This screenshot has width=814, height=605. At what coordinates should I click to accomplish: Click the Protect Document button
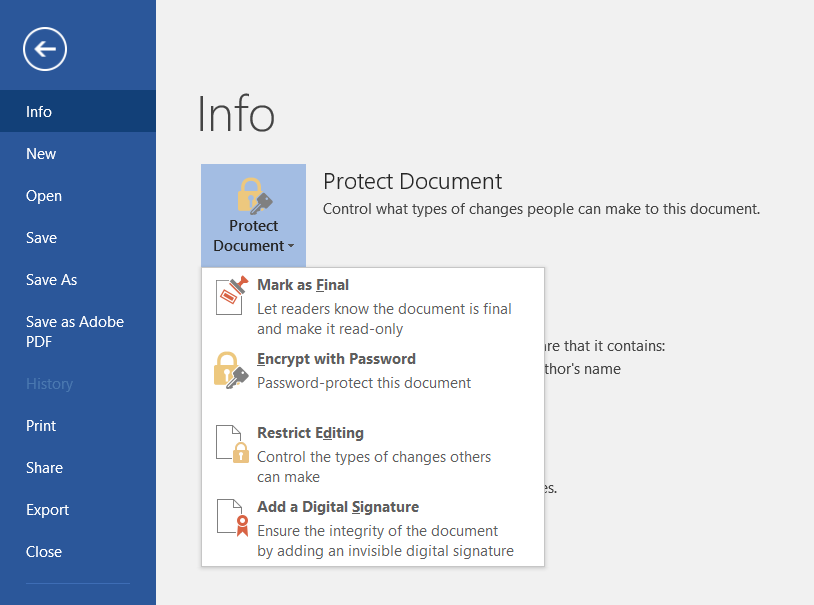click(x=253, y=215)
